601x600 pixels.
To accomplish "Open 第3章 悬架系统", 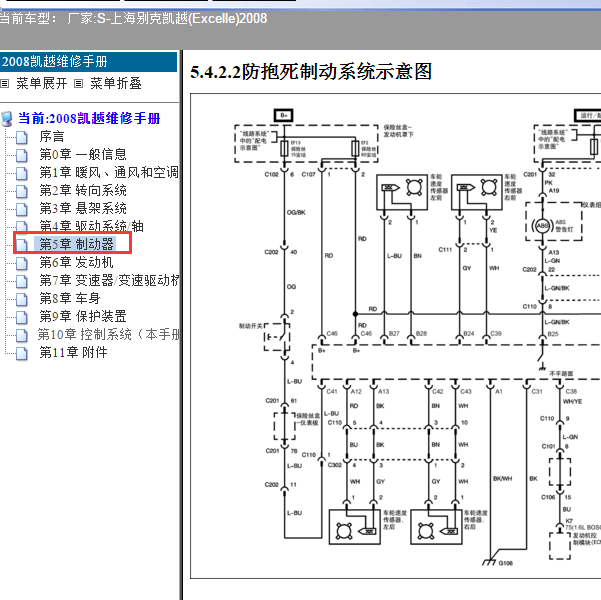I will point(83,209).
